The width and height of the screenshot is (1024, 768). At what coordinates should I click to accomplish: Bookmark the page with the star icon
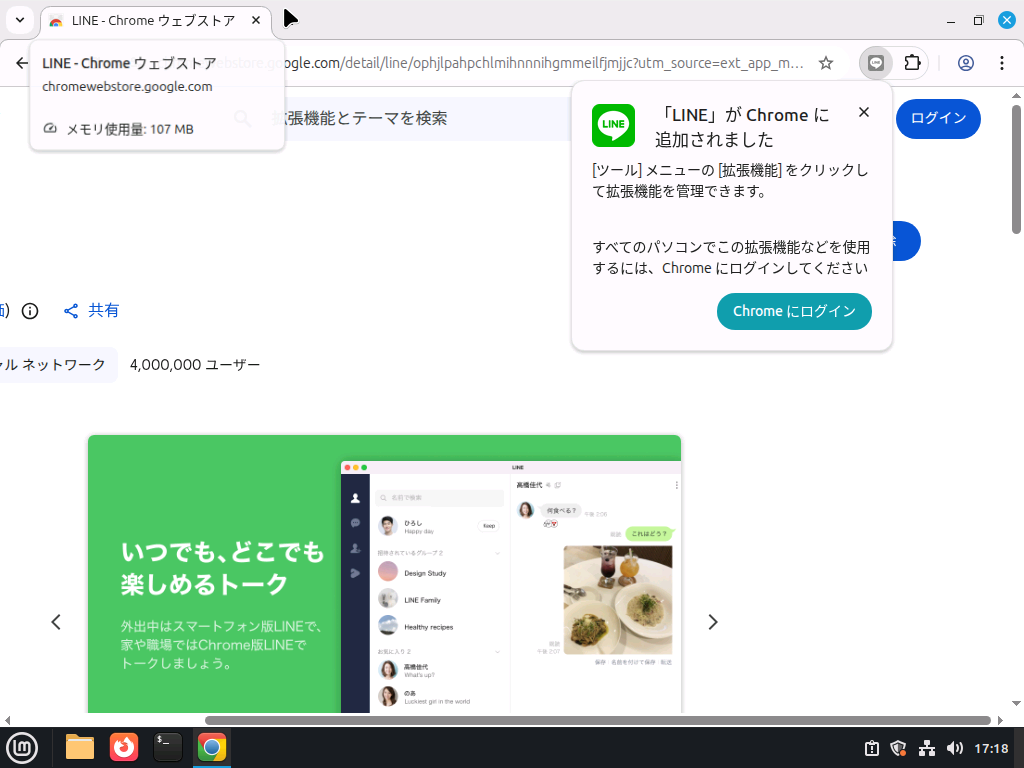pyautogui.click(x=826, y=62)
